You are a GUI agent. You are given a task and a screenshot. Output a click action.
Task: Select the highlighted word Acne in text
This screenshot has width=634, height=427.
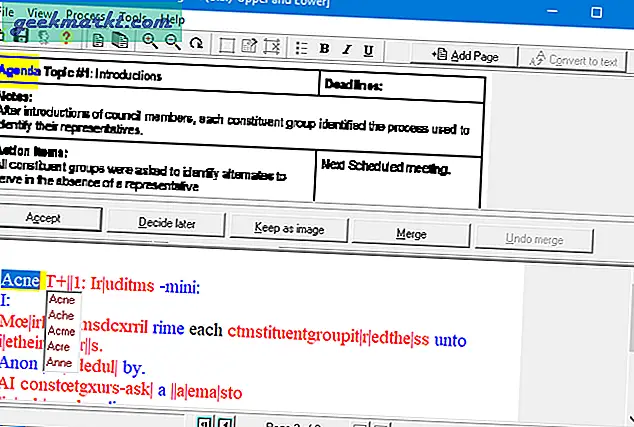pyautogui.click(x=20, y=280)
